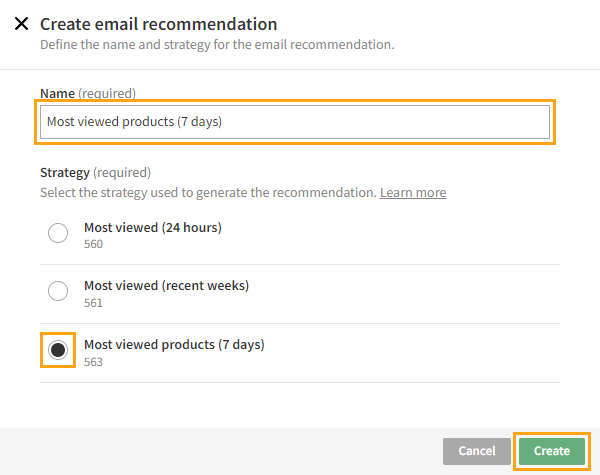600x475 pixels.
Task: Click the Most viewed products (7 days) label
Action: [173, 344]
